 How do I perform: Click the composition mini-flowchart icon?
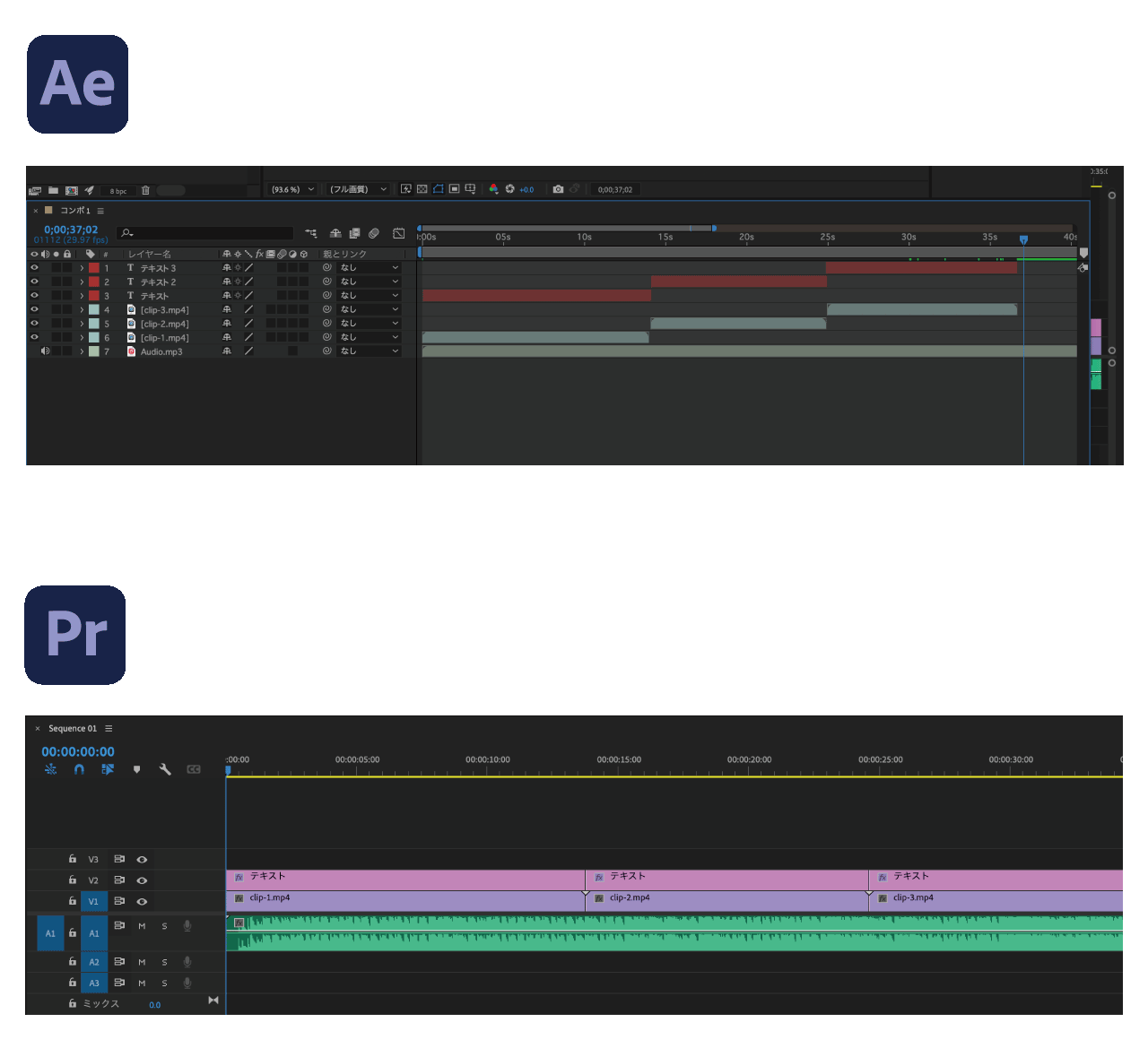(311, 233)
